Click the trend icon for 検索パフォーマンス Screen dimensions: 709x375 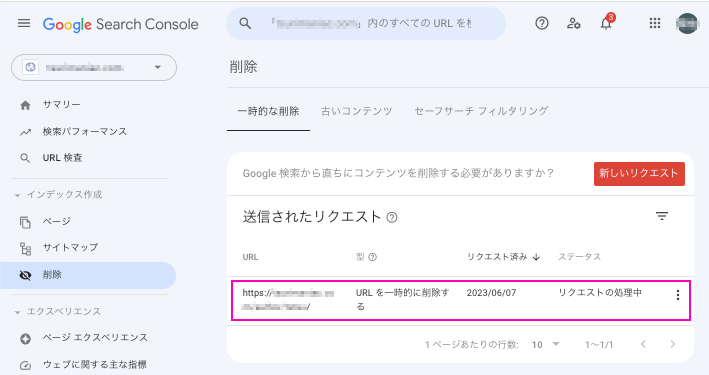(25, 132)
